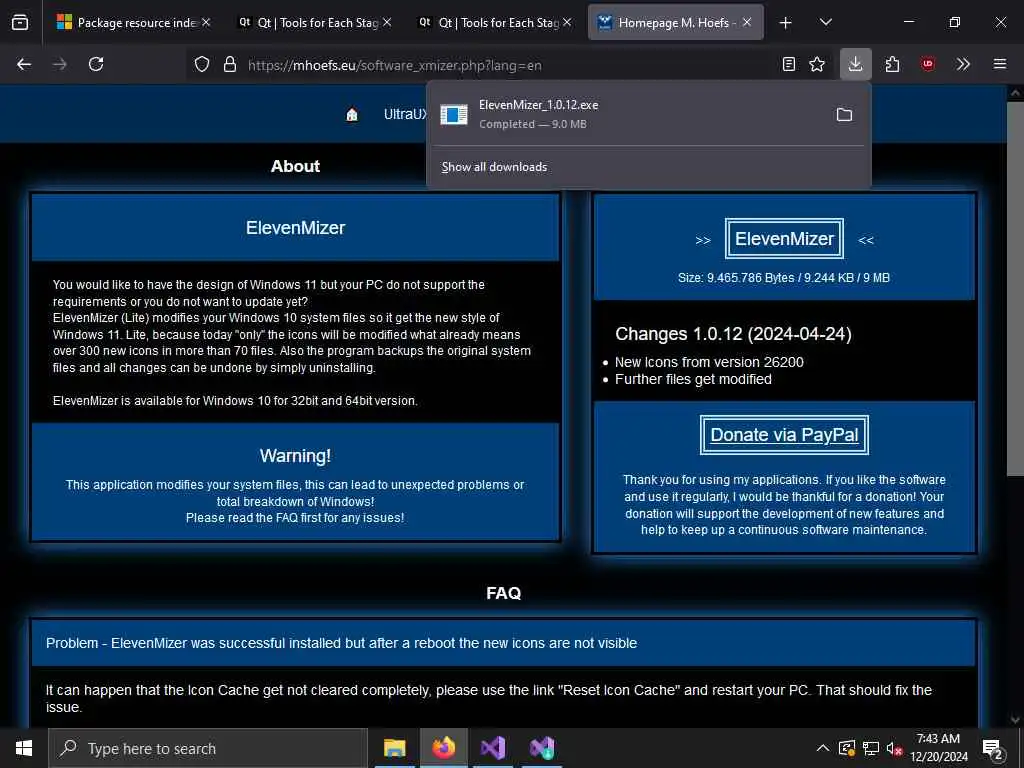Image resolution: width=1024 pixels, height=768 pixels.
Task: Click 'New Icons from version 26200' bullet
Action: (x=709, y=362)
